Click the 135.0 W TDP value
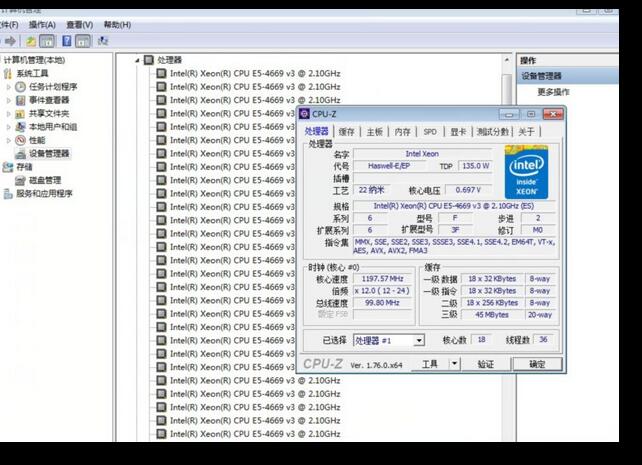Viewport: 642px width, 465px height. 475,166
